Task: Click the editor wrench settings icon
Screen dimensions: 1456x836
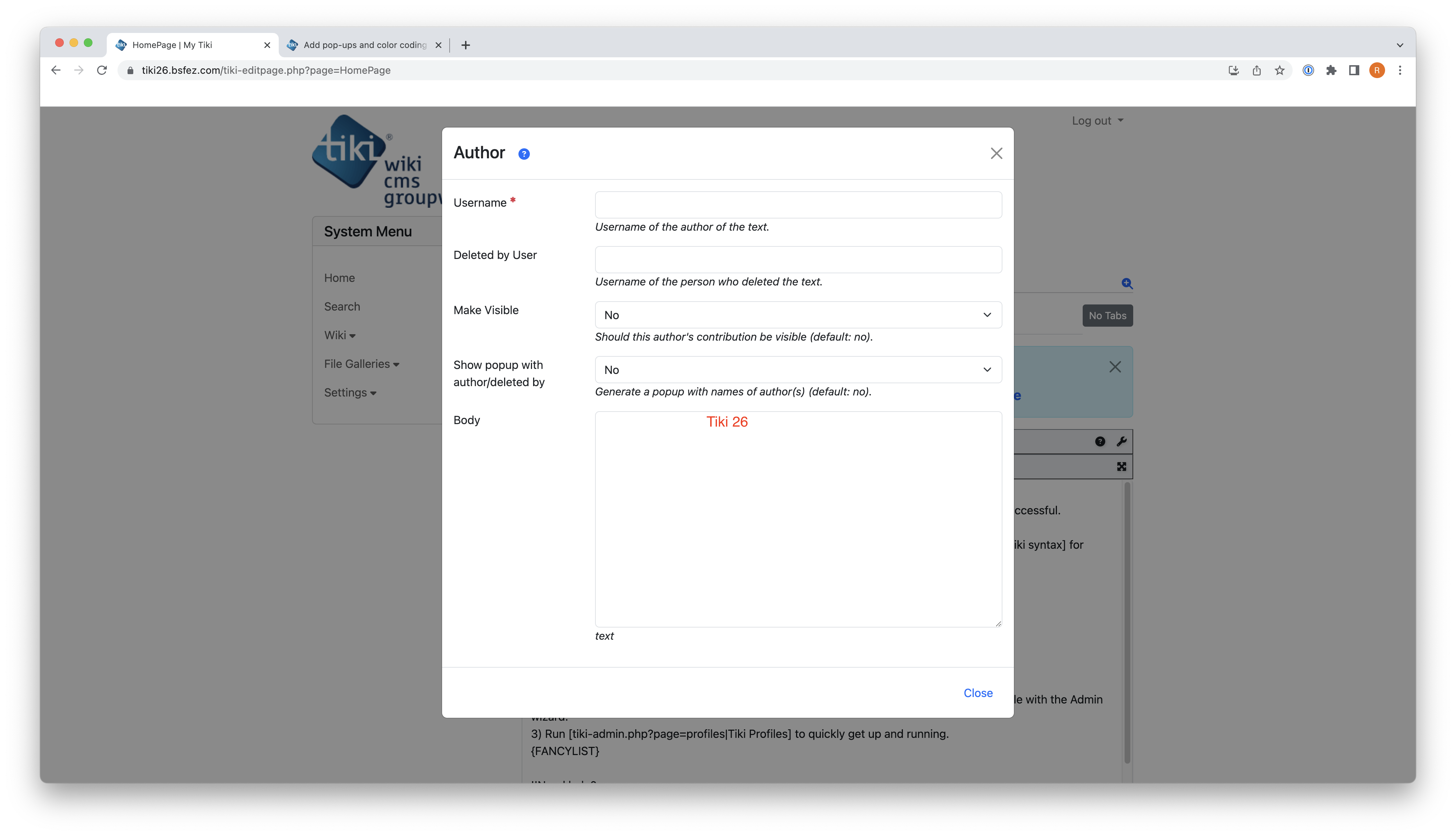Action: pyautogui.click(x=1121, y=442)
